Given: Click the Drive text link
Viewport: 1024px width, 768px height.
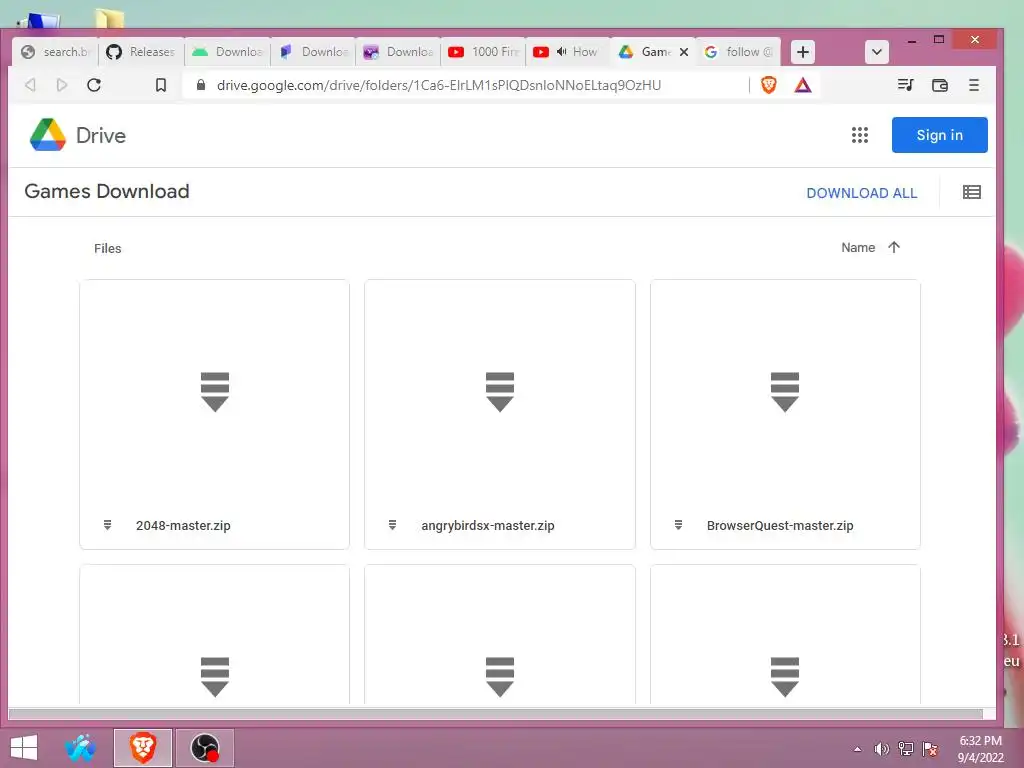Looking at the screenshot, I should click(x=101, y=135).
